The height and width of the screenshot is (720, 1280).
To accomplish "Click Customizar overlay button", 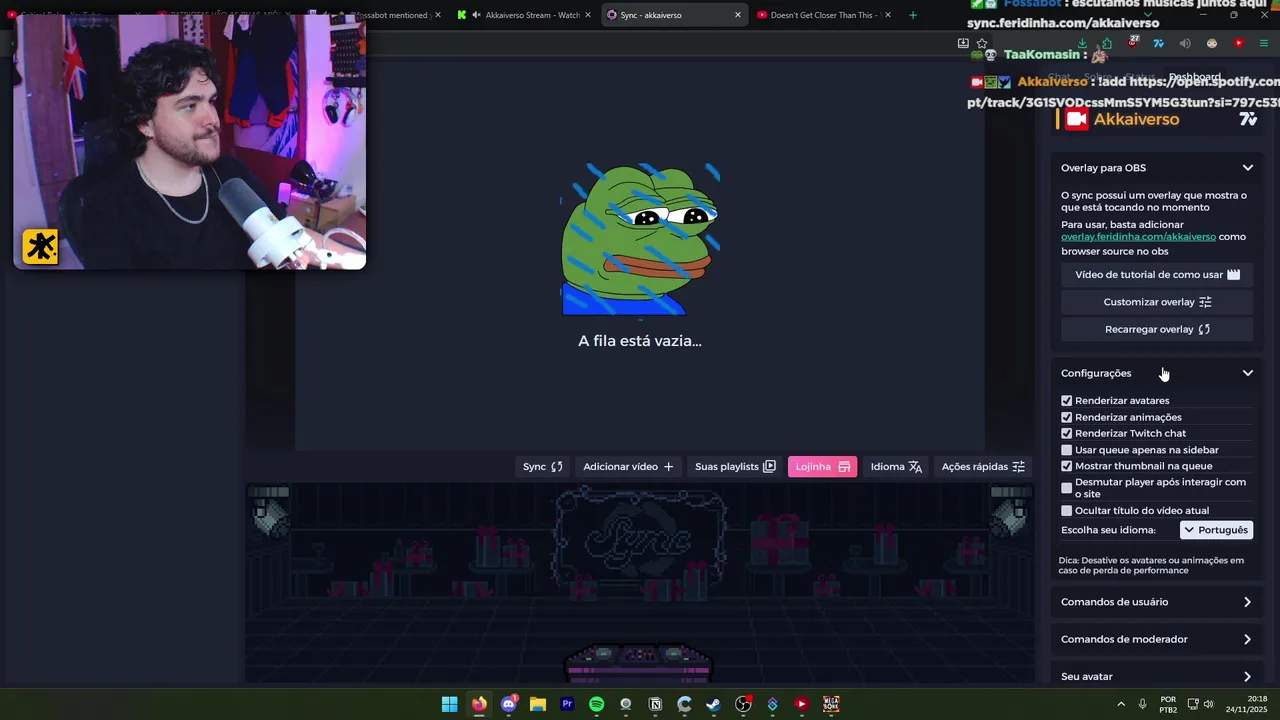I will pos(1157,302).
